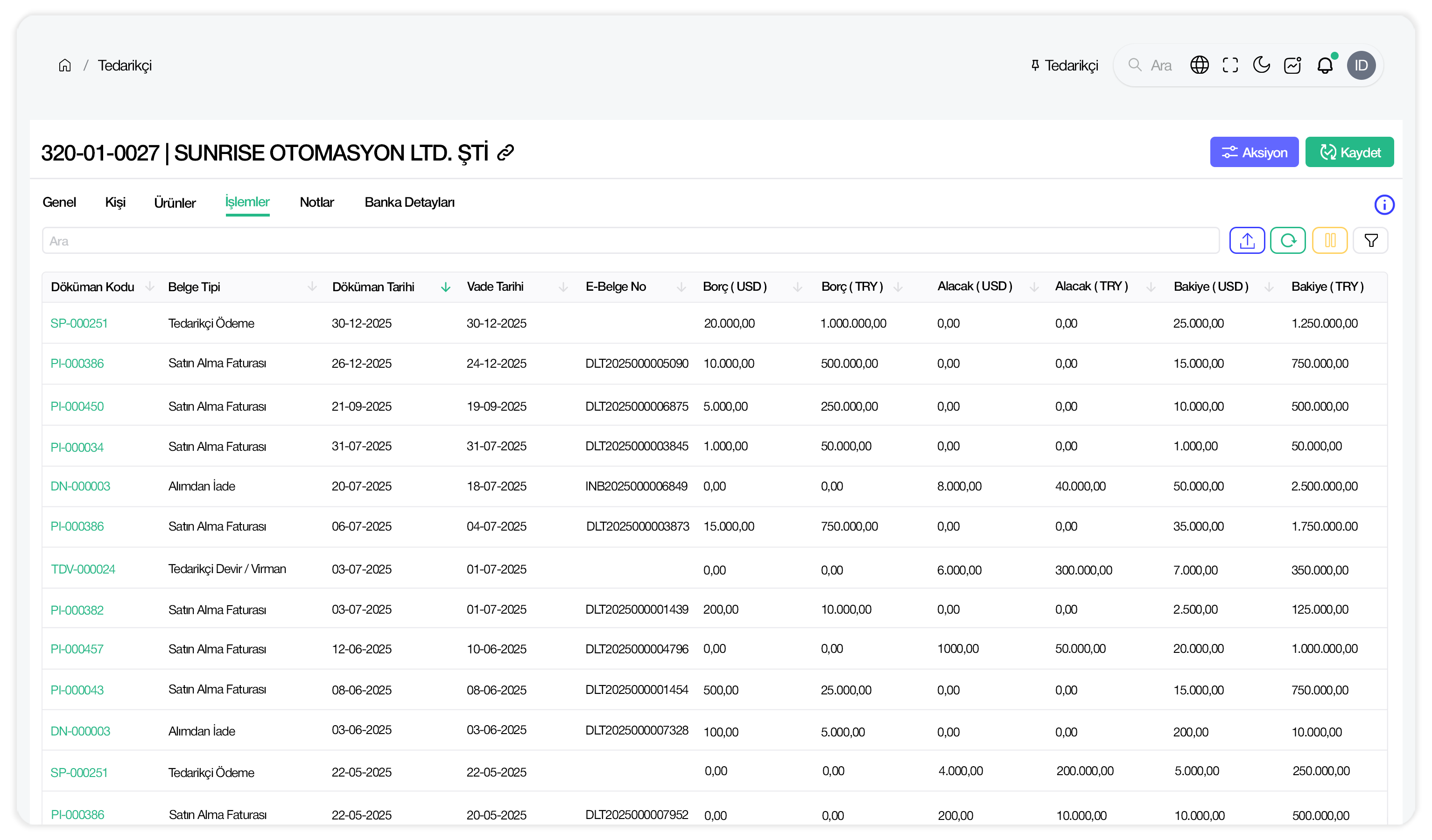Open the column visibility chooser
The width and height of the screenshot is (1432, 840).
[1330, 240]
